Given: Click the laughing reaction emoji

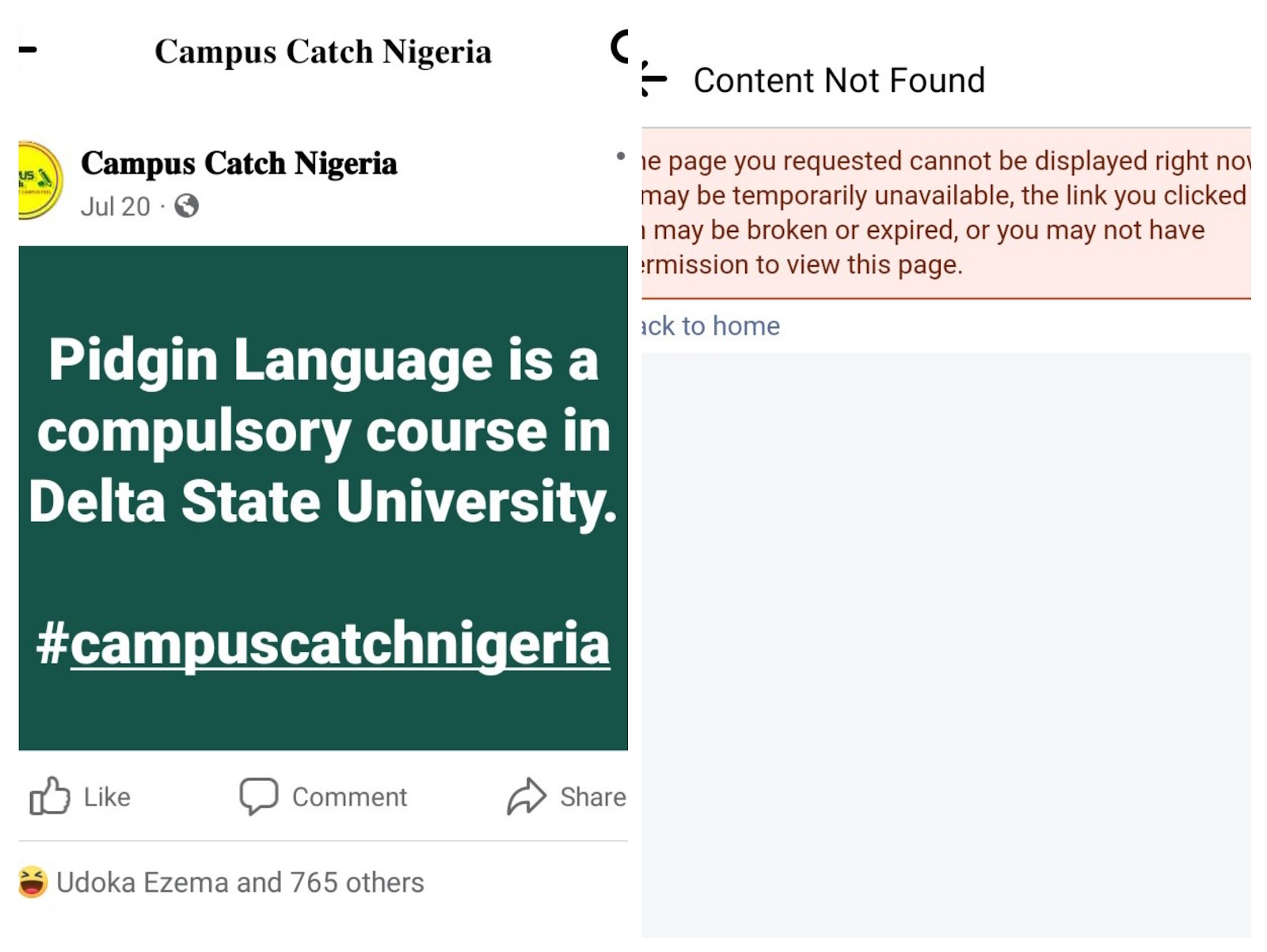Looking at the screenshot, I should click(x=32, y=882).
